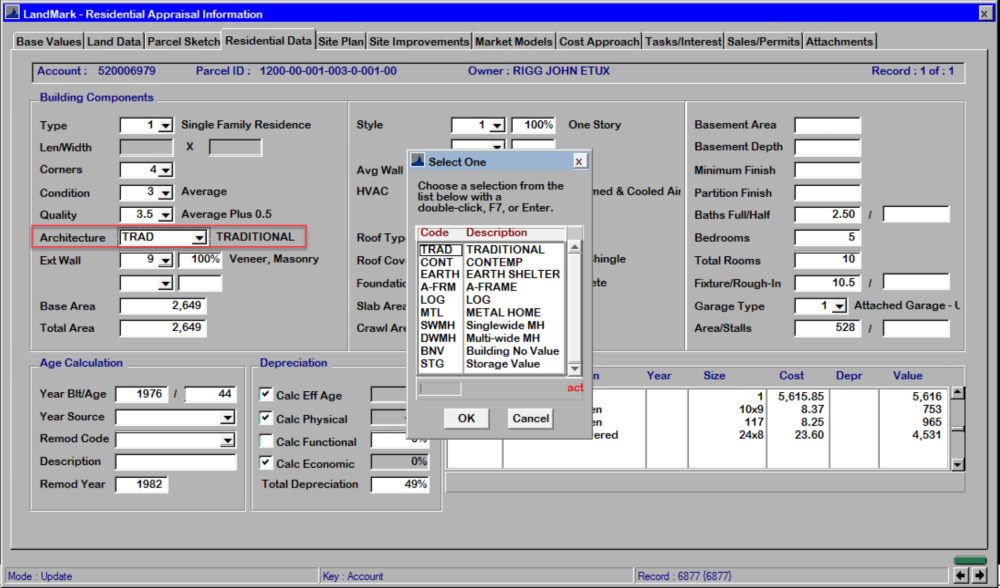Switch to the Market Models tab

[x=513, y=41]
